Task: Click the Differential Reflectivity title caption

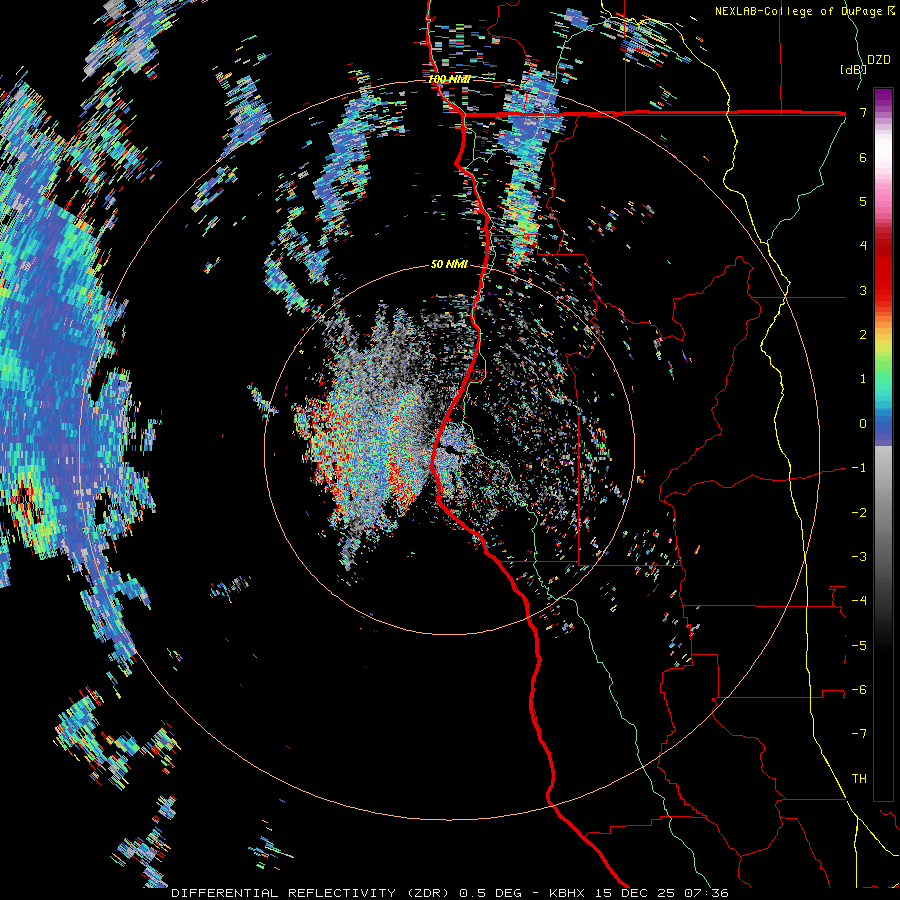Action: [x=450, y=893]
